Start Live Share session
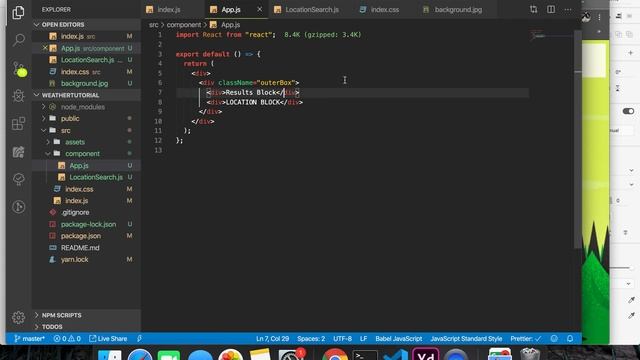This screenshot has height=360, width=640. [108, 339]
